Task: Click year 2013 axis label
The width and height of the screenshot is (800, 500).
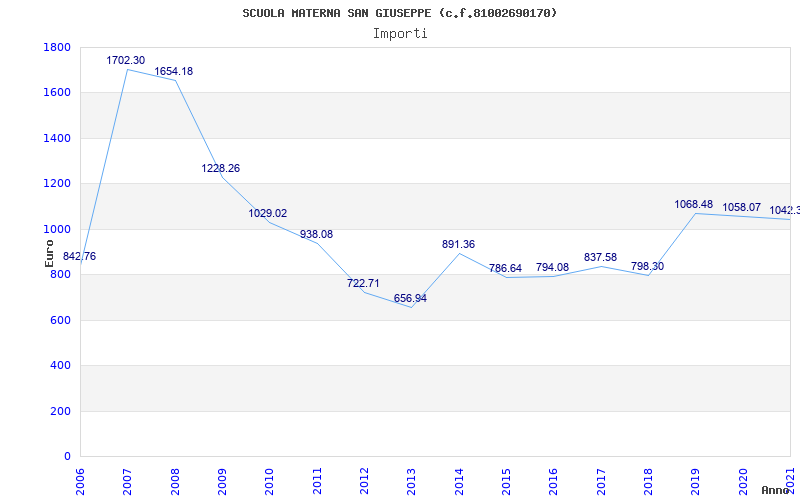Action: tap(412, 481)
